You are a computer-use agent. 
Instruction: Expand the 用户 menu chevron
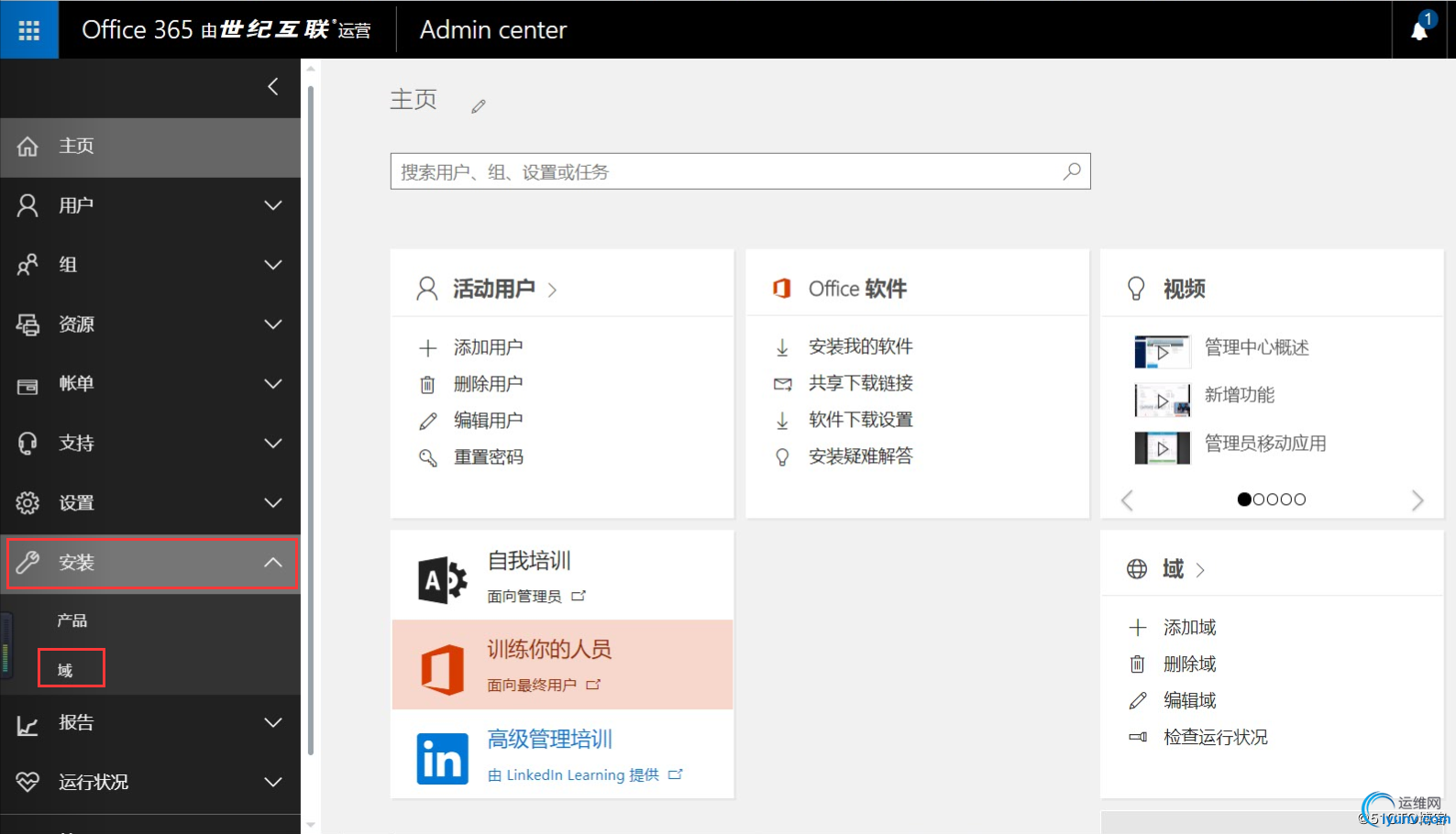click(273, 205)
